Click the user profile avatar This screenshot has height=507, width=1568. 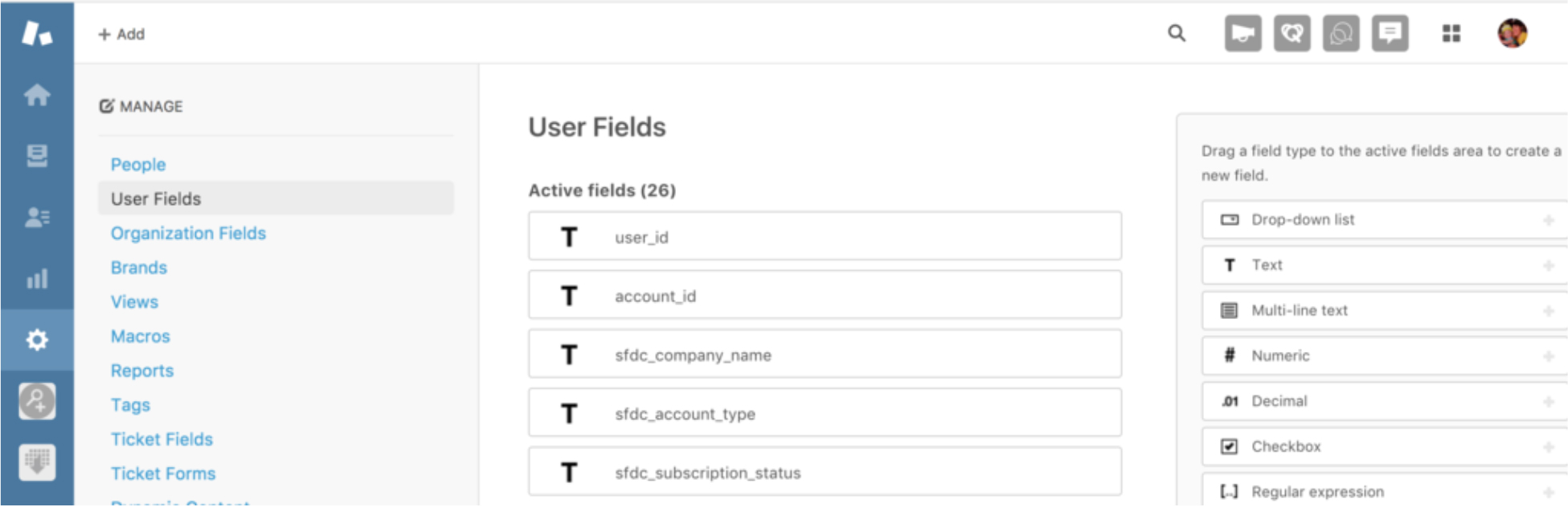(x=1512, y=33)
